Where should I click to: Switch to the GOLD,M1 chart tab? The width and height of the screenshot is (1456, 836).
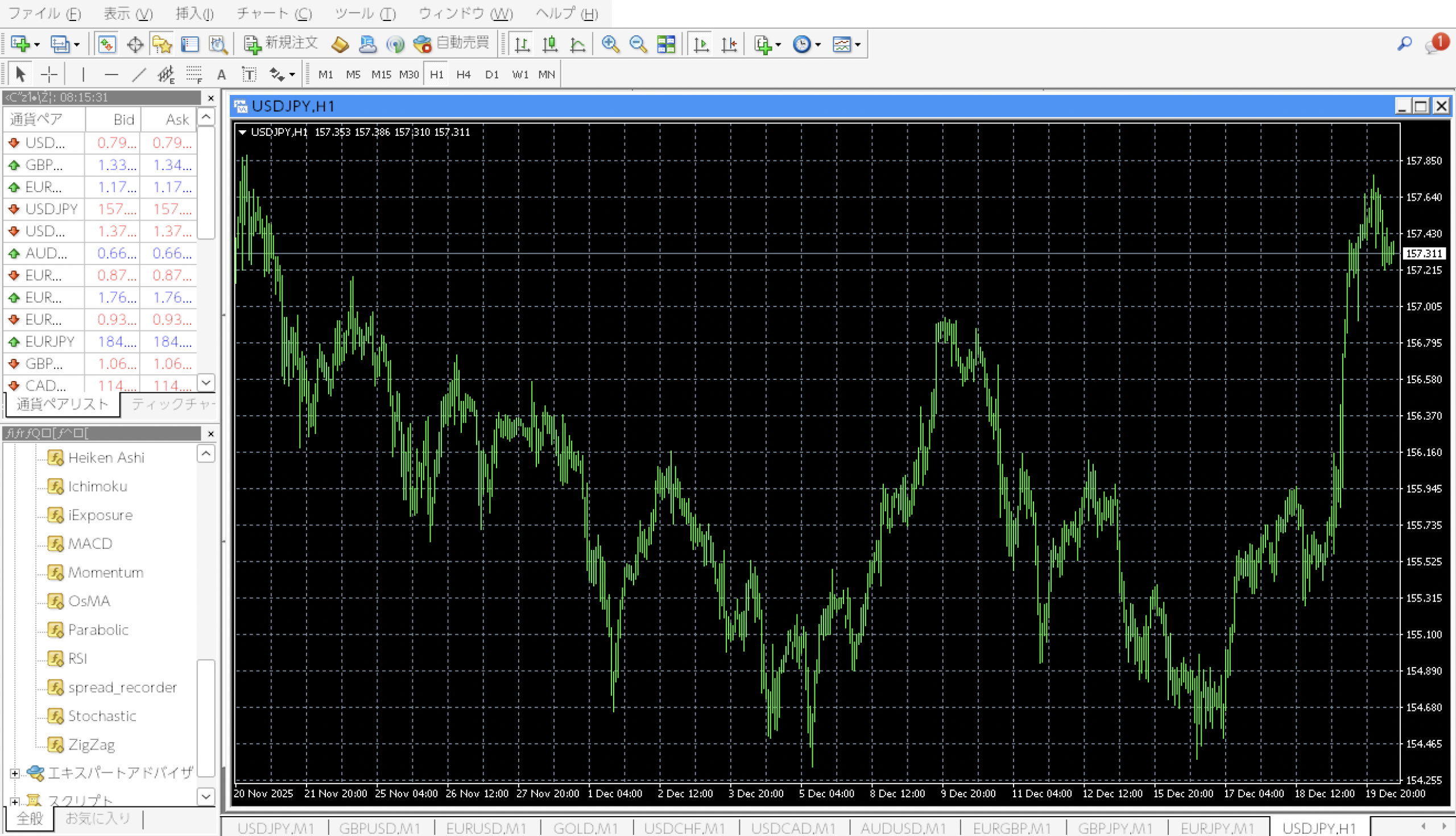pos(585,827)
